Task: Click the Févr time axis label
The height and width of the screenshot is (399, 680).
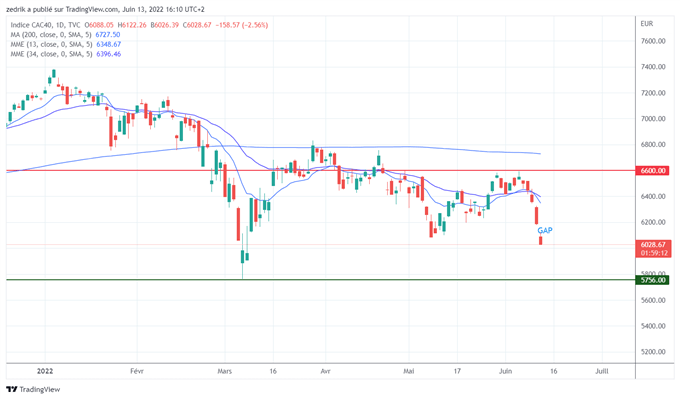Action: click(137, 371)
